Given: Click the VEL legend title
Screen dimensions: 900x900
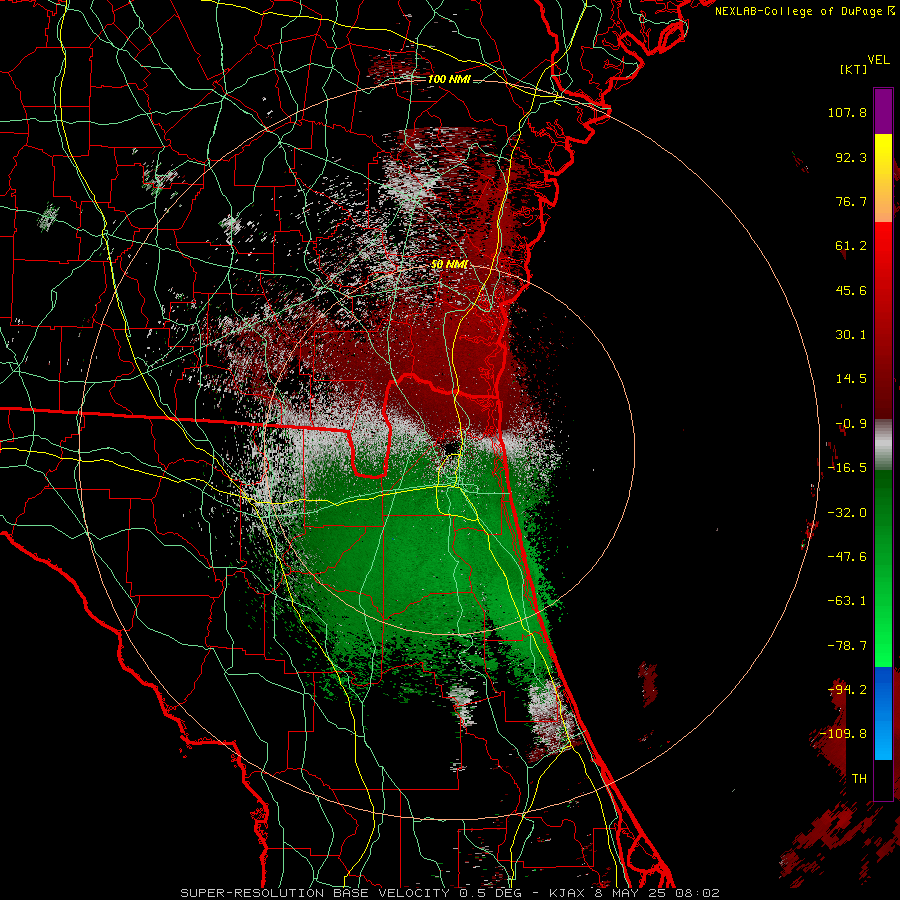Looking at the screenshot, I should pos(879,60).
